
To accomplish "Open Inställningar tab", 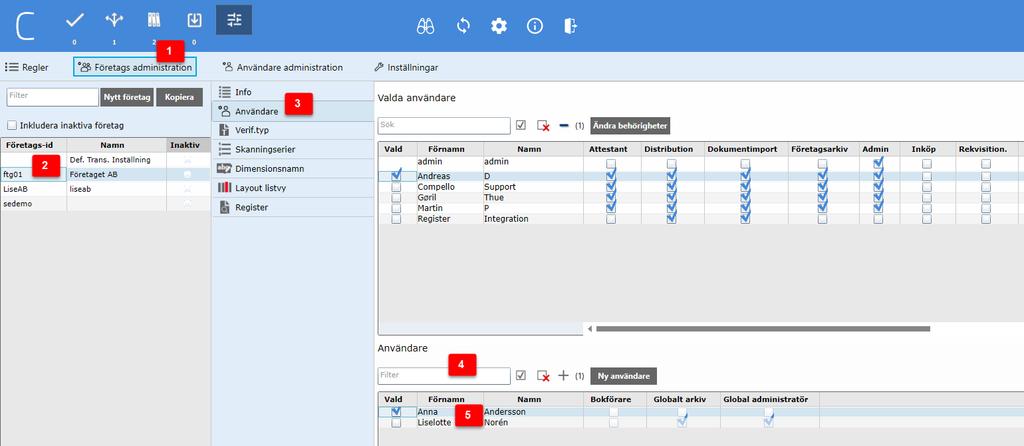I will (406, 67).
